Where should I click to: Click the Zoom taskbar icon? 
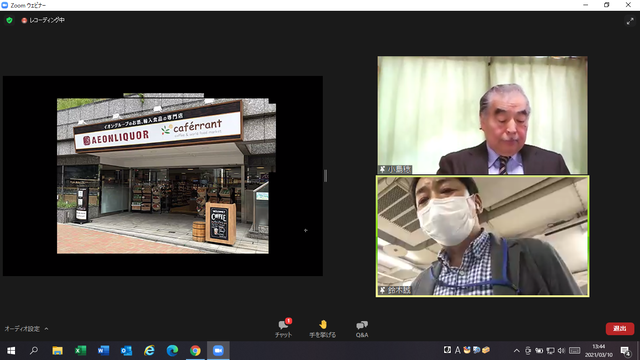pos(218,351)
